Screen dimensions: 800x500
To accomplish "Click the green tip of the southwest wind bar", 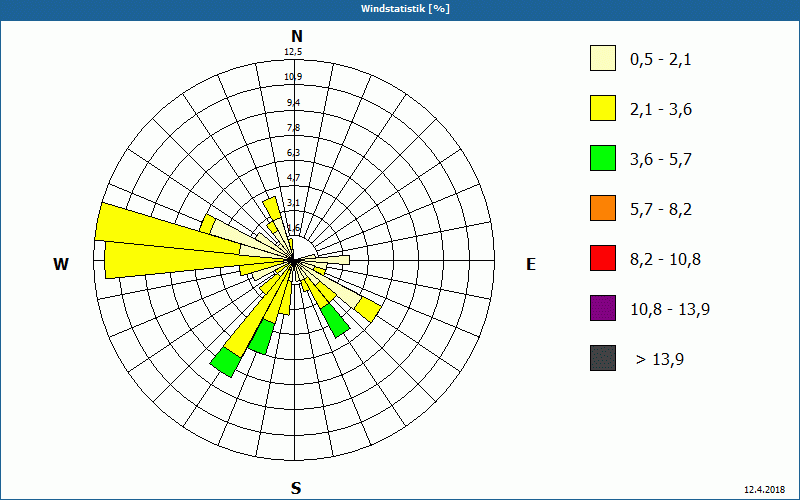I will [225, 362].
